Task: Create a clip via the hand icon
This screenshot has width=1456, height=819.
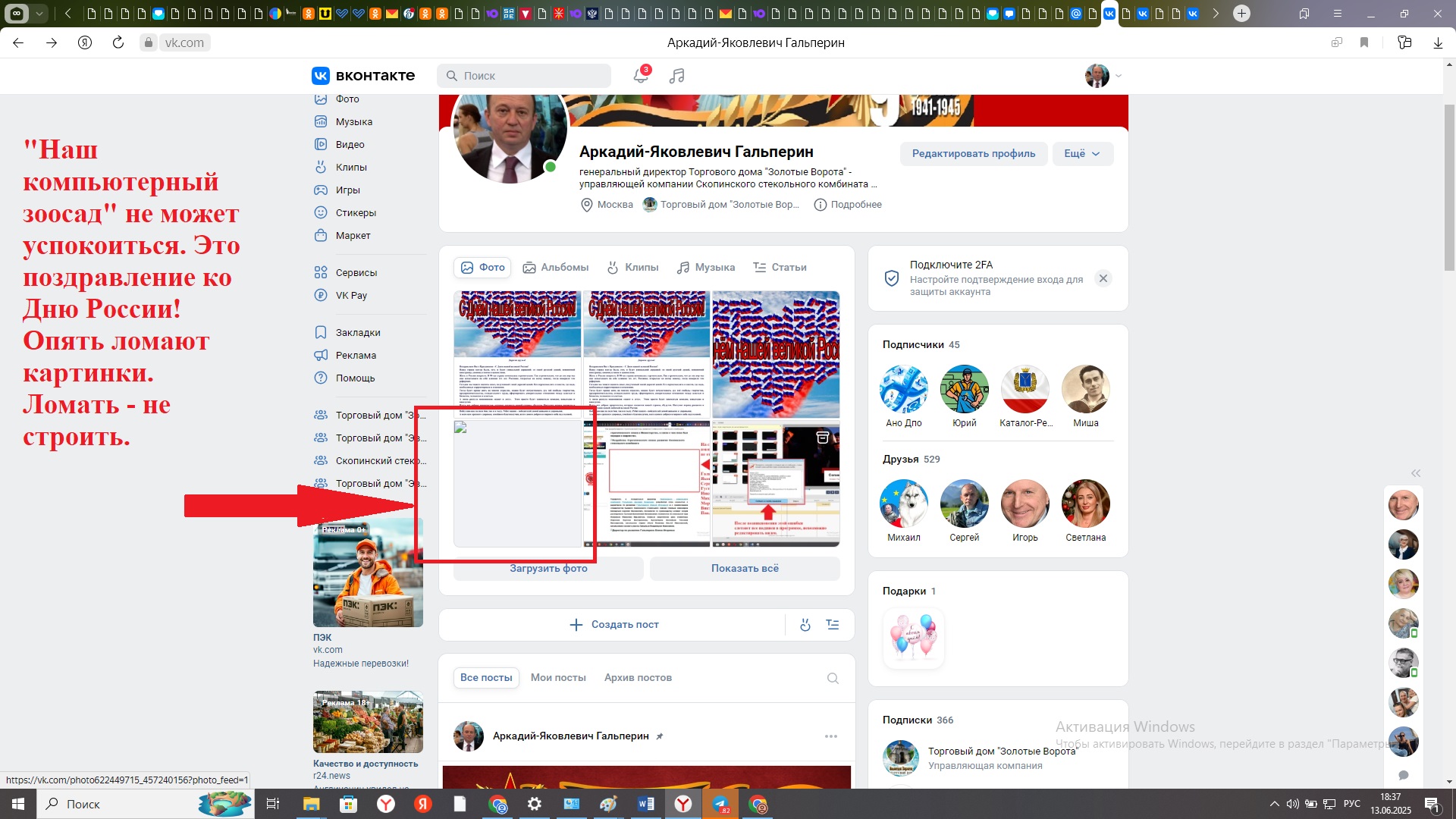Action: click(x=805, y=625)
